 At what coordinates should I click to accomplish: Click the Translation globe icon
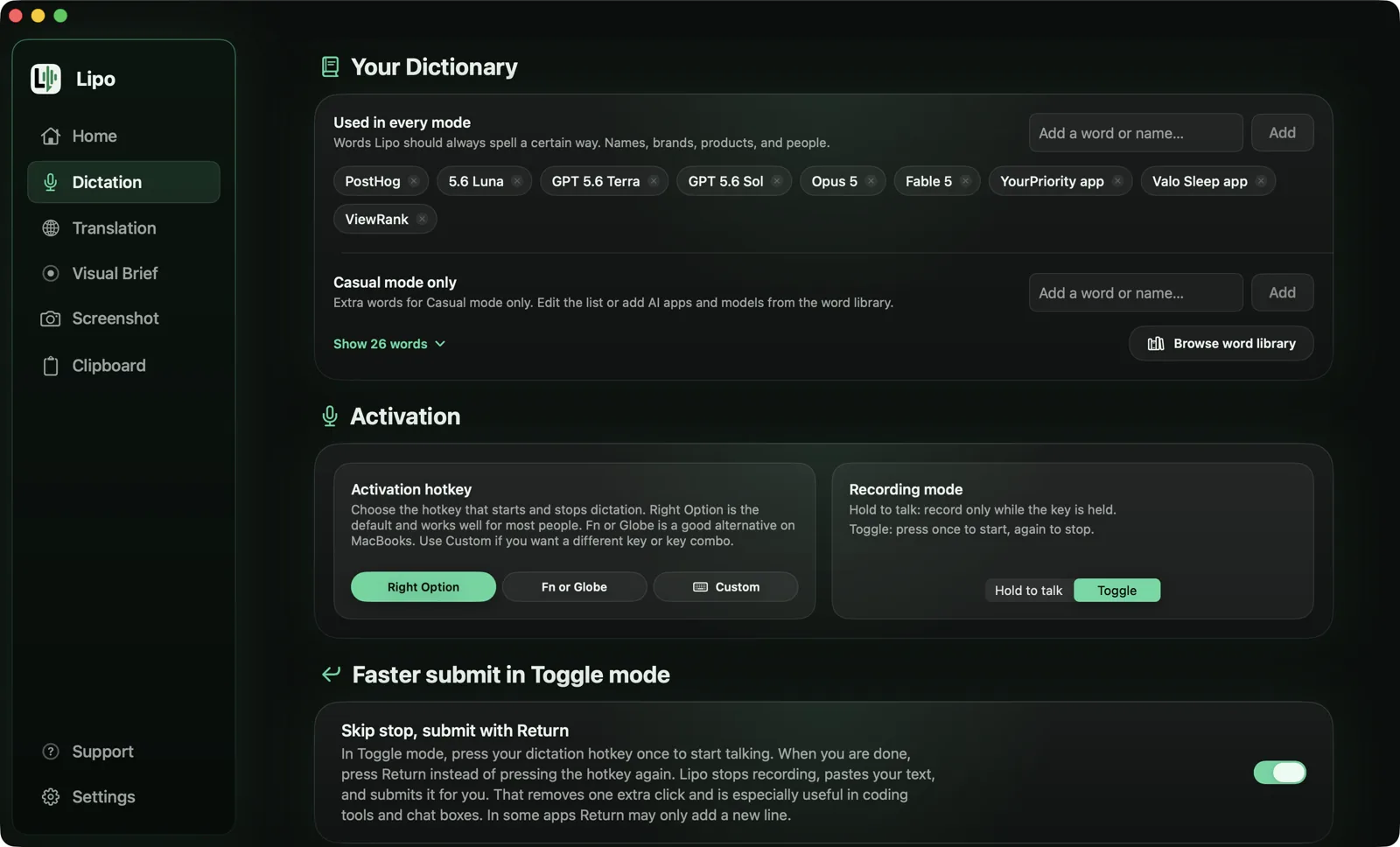coord(51,228)
